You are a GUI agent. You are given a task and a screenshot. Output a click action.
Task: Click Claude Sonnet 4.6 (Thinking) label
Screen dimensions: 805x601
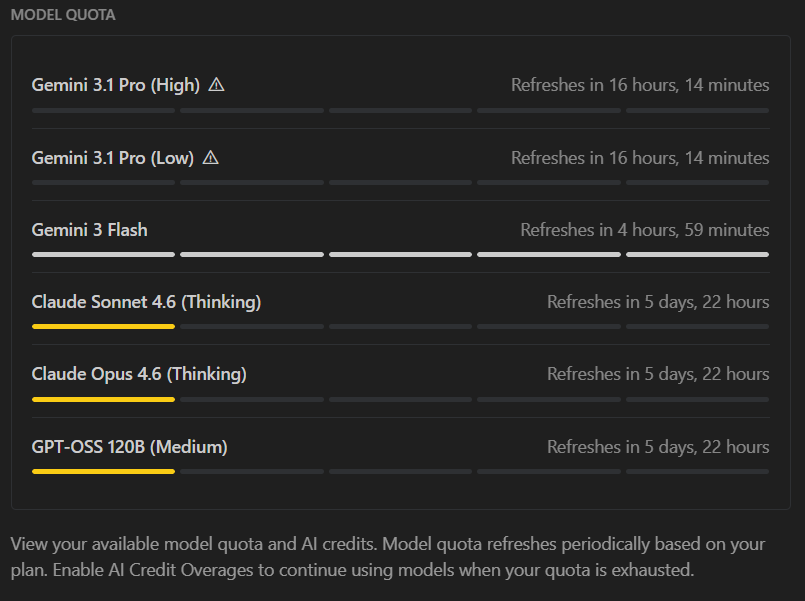tap(146, 302)
